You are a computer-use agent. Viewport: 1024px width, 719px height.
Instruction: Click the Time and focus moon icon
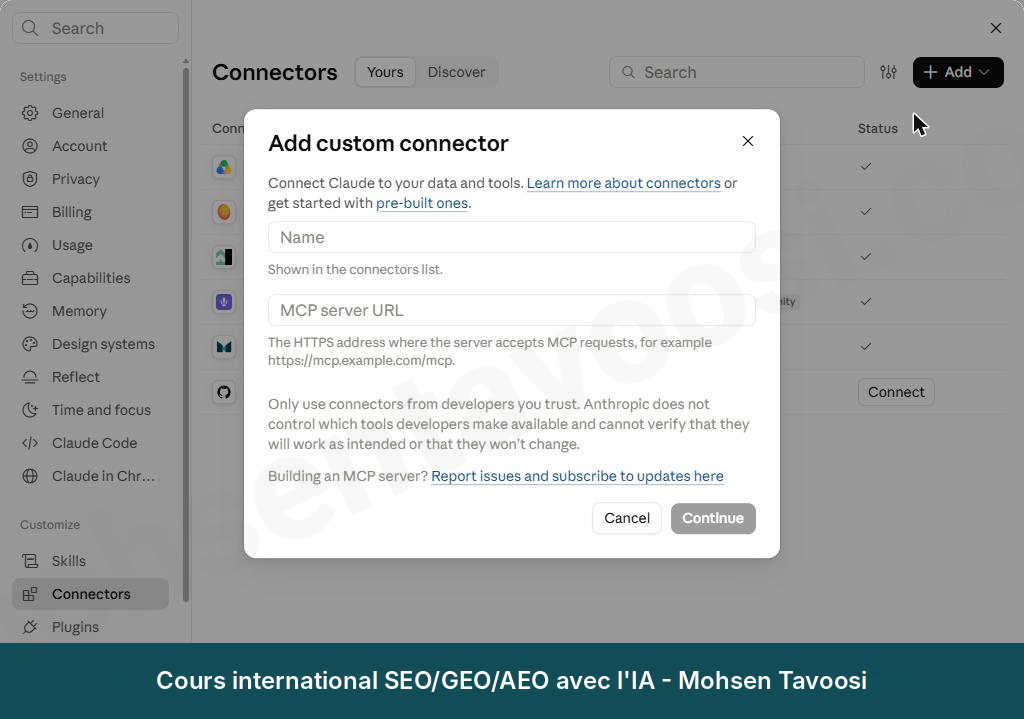coord(30,410)
